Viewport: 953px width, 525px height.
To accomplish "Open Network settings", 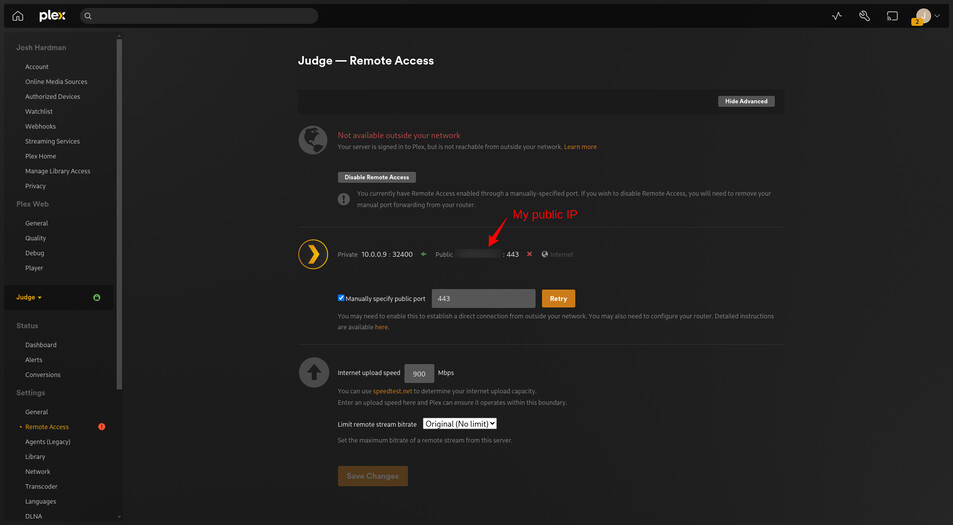I will (x=38, y=472).
